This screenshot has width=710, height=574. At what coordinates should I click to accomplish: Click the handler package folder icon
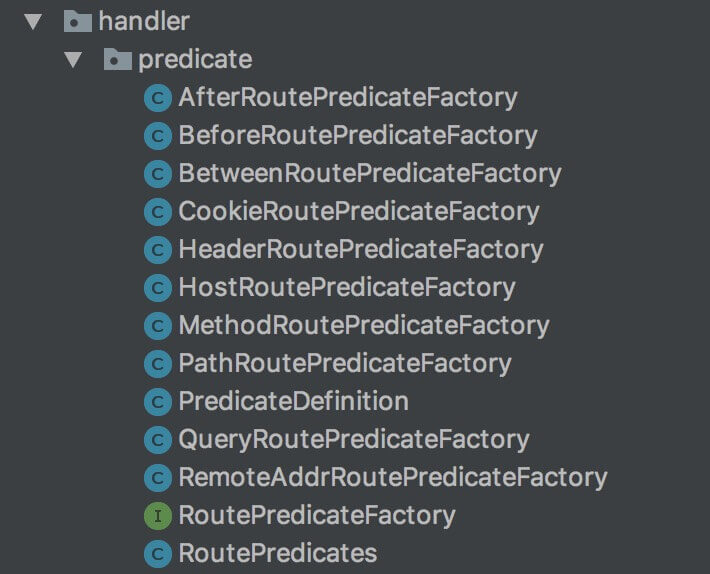click(78, 21)
